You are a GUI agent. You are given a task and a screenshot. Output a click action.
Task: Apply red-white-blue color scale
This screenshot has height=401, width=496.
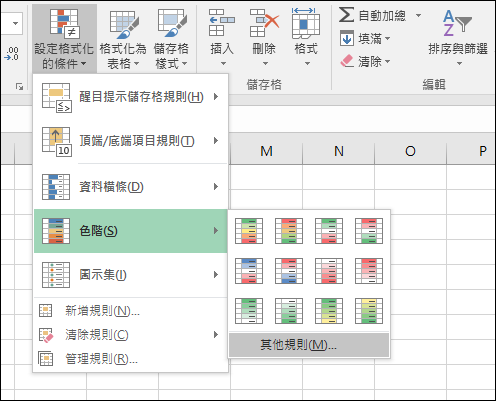coord(289,271)
